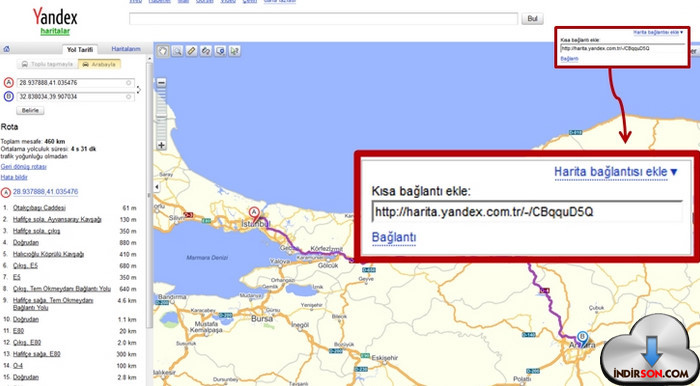This screenshot has height=386, width=700.
Task: Zoom out with minus button
Action: tap(161, 83)
